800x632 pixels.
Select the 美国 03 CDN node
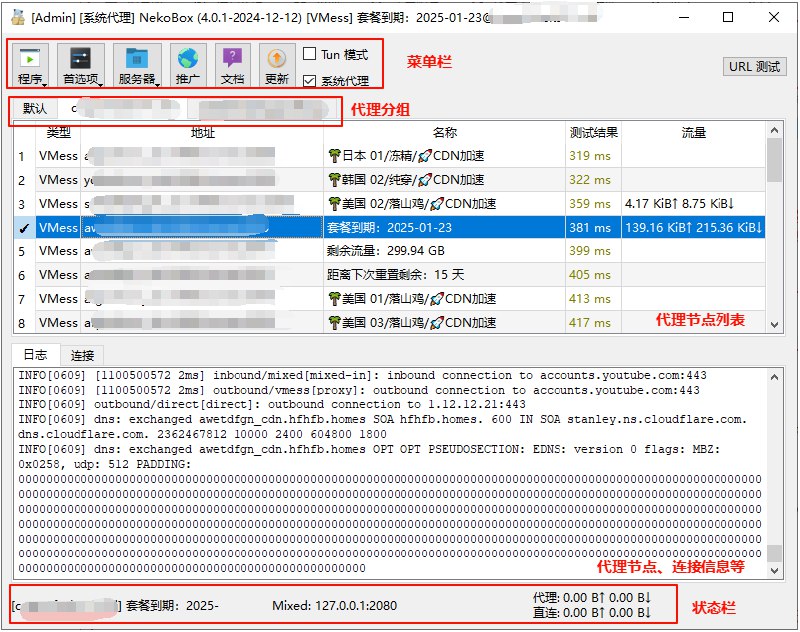click(400, 323)
